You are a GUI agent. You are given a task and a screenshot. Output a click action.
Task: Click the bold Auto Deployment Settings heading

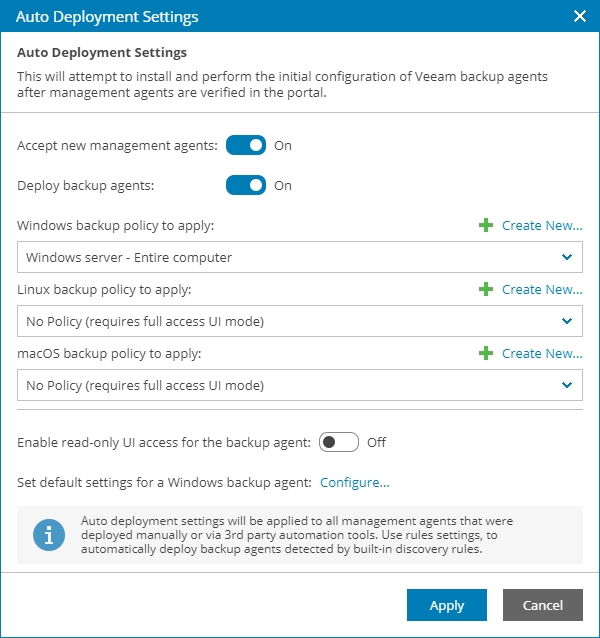pyautogui.click(x=102, y=52)
